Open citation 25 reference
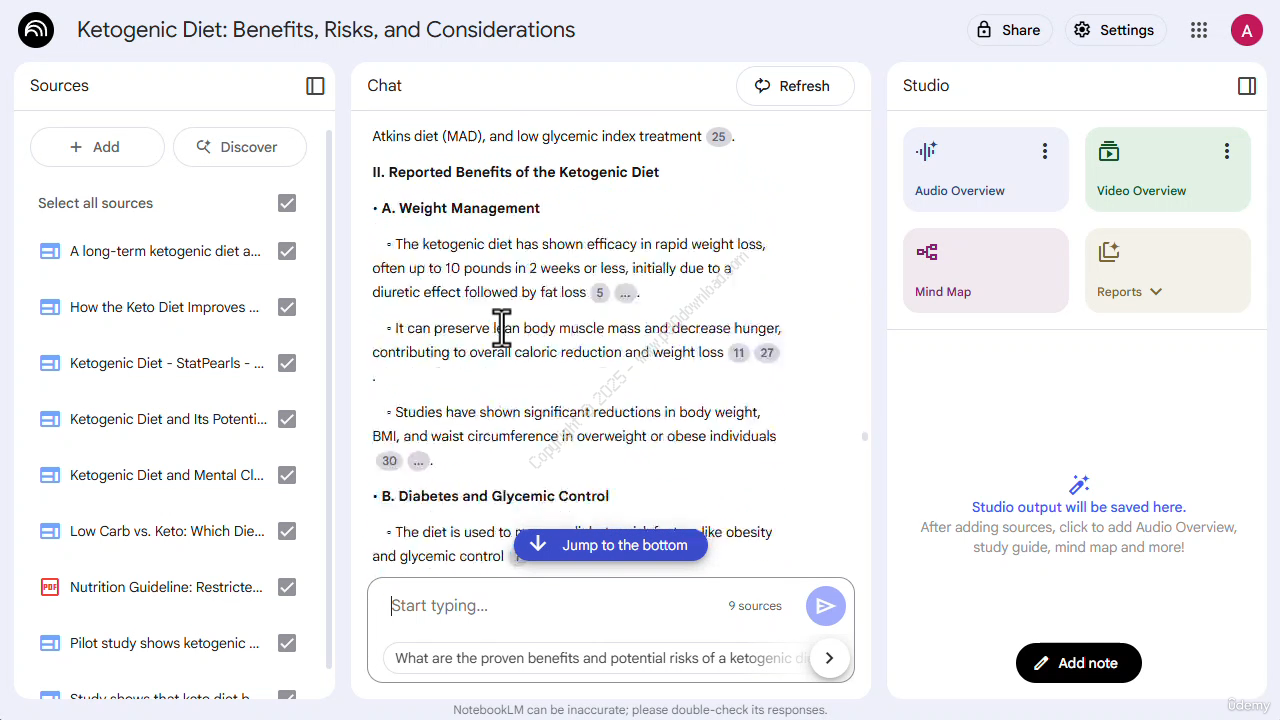The height and width of the screenshot is (720, 1280). [x=719, y=137]
